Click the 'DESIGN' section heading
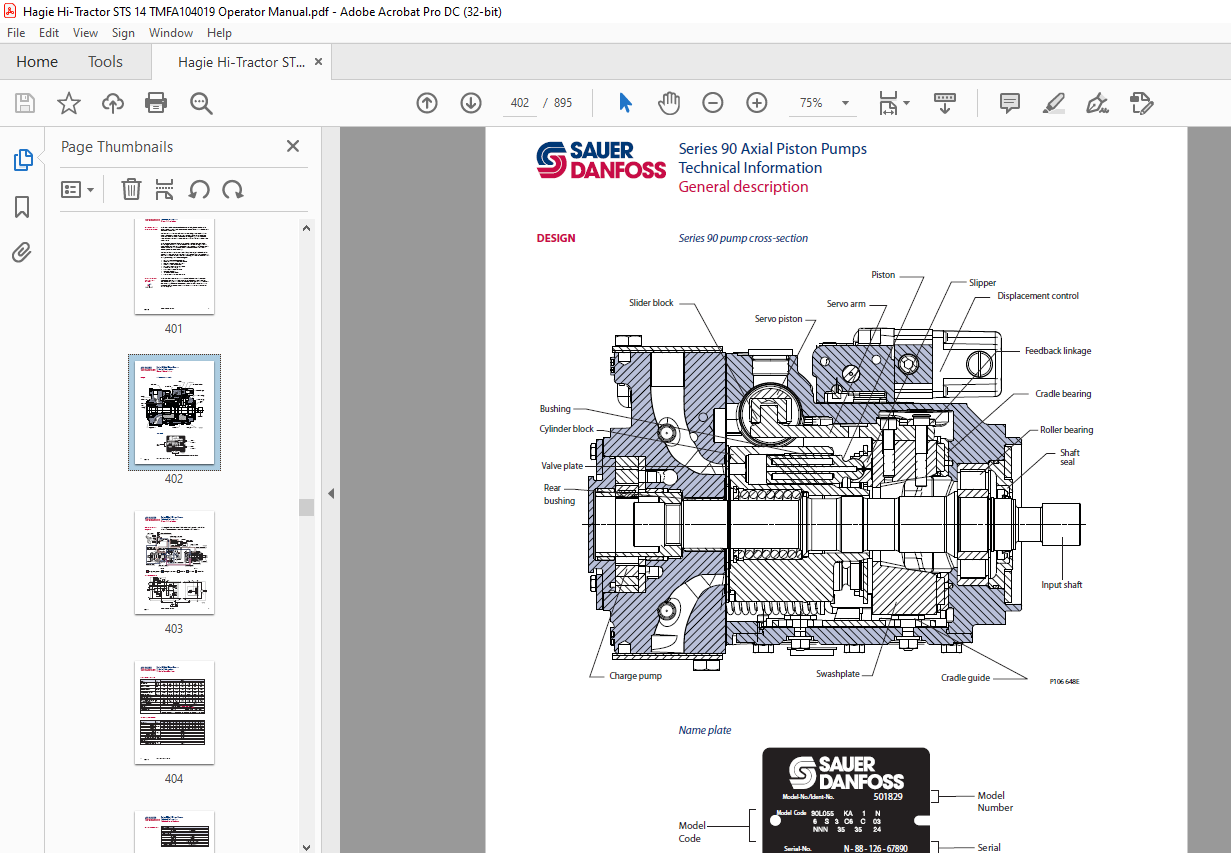The image size is (1231, 853). tap(556, 238)
